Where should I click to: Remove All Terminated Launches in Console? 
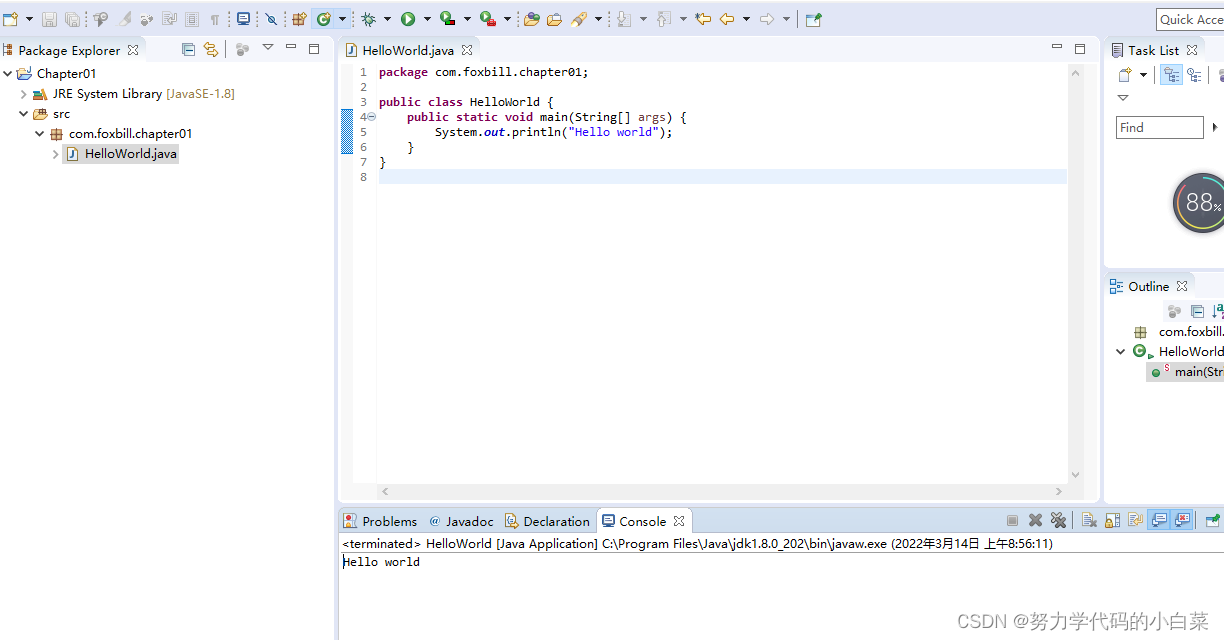[x=1058, y=520]
